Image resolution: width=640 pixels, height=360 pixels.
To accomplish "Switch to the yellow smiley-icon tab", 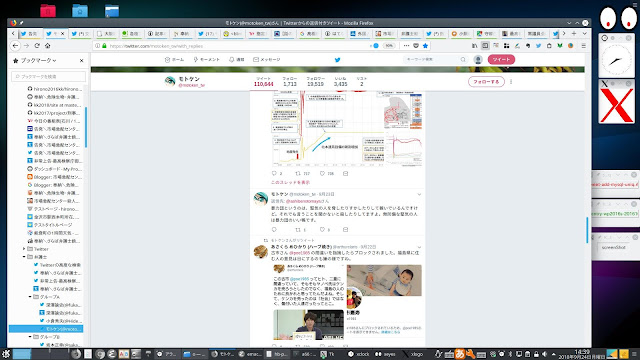I will 233,34.
